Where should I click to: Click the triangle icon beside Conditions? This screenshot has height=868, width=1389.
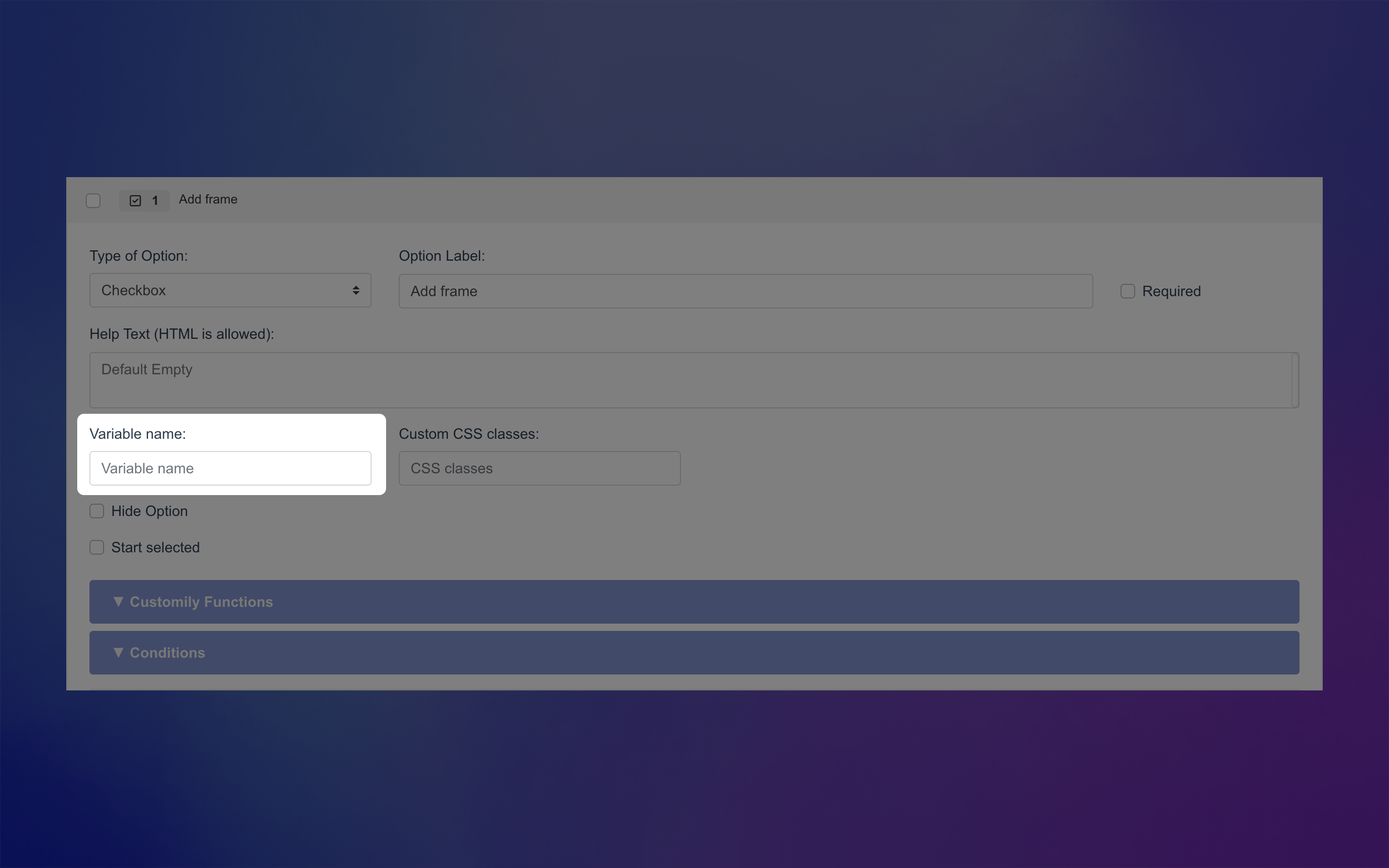118,652
